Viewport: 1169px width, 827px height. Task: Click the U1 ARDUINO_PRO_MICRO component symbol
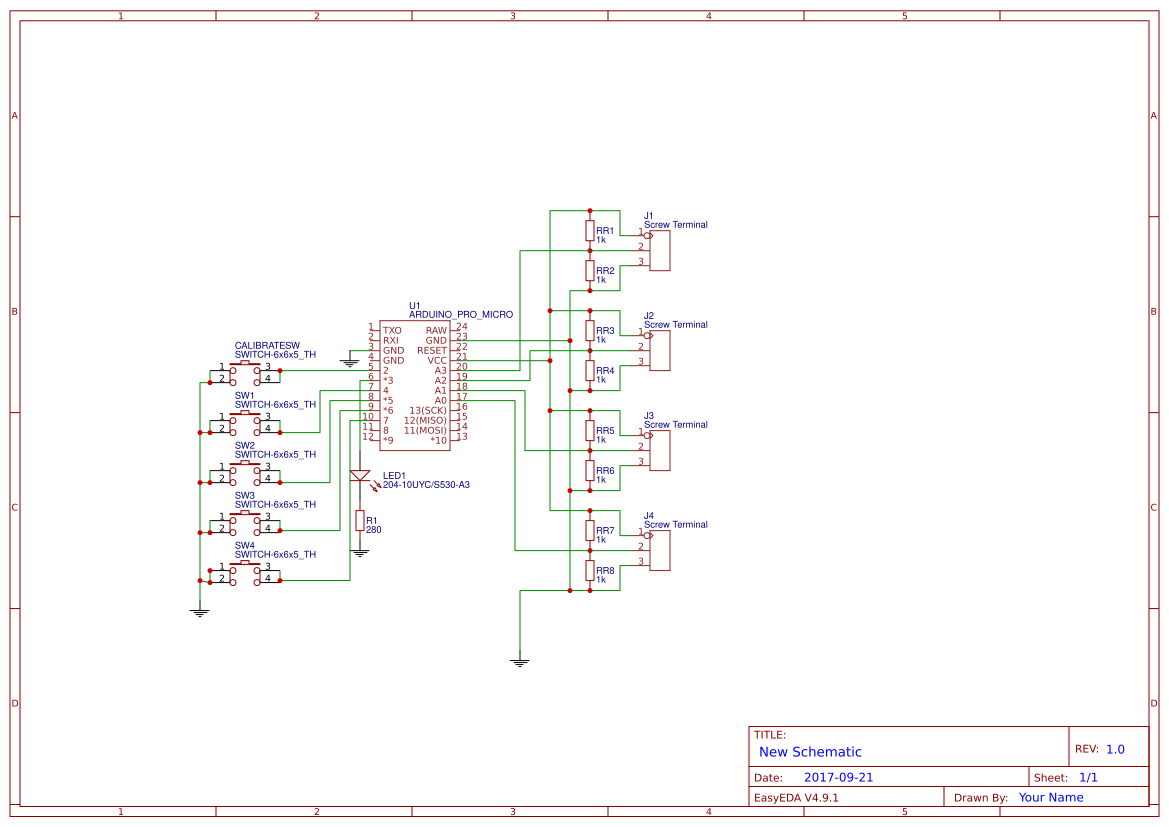click(x=413, y=385)
